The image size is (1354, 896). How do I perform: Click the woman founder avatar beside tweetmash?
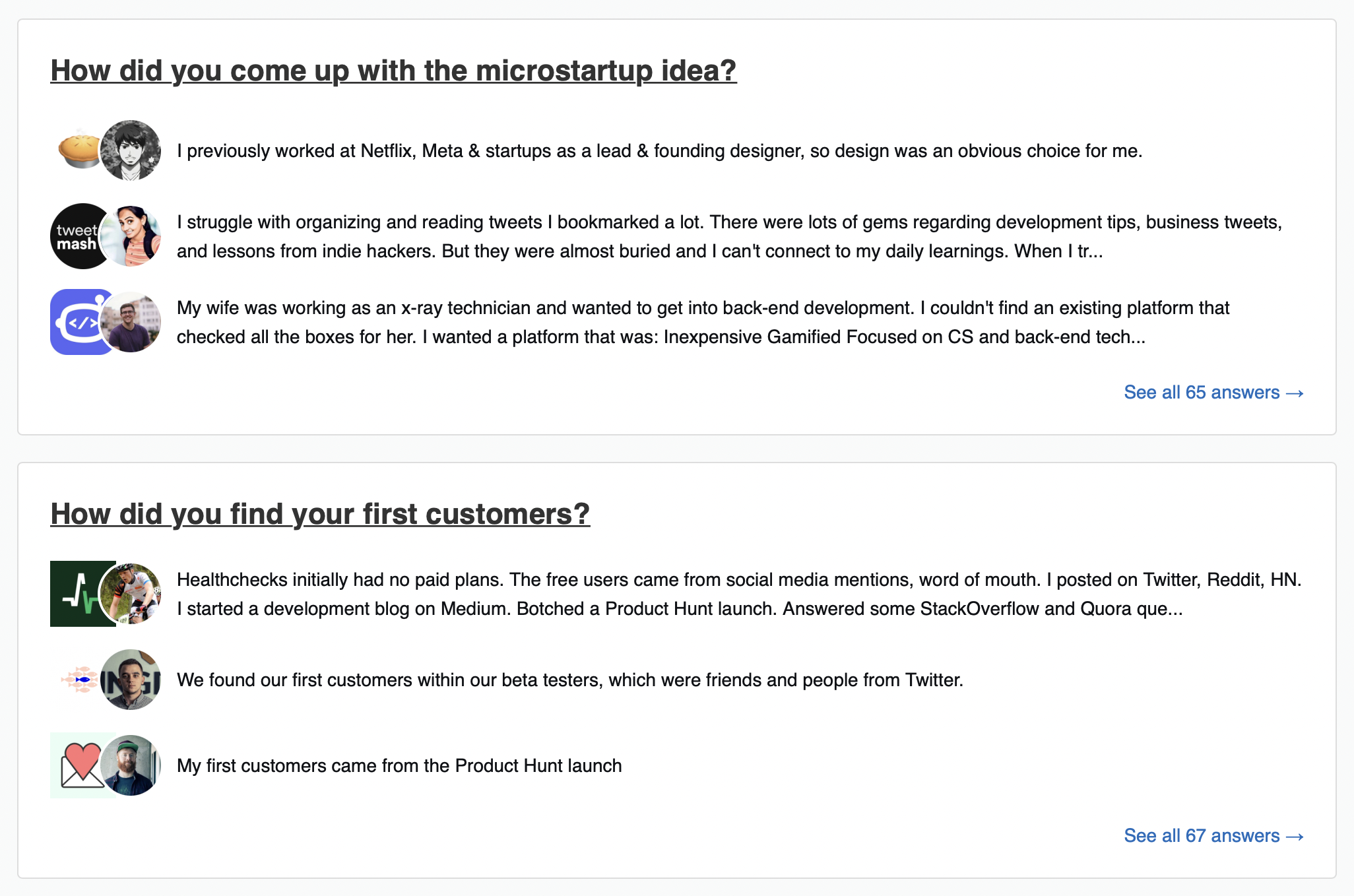click(131, 236)
